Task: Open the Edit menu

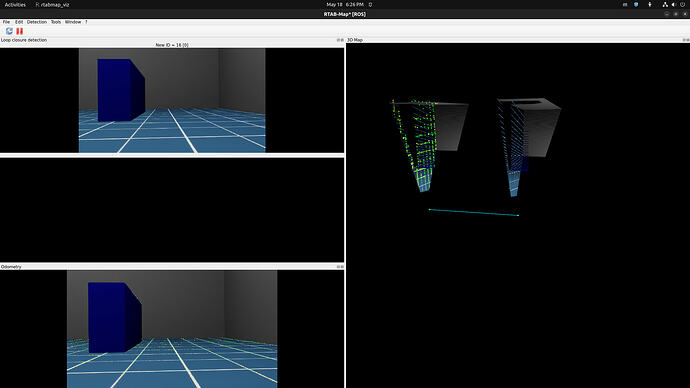Action: point(19,22)
